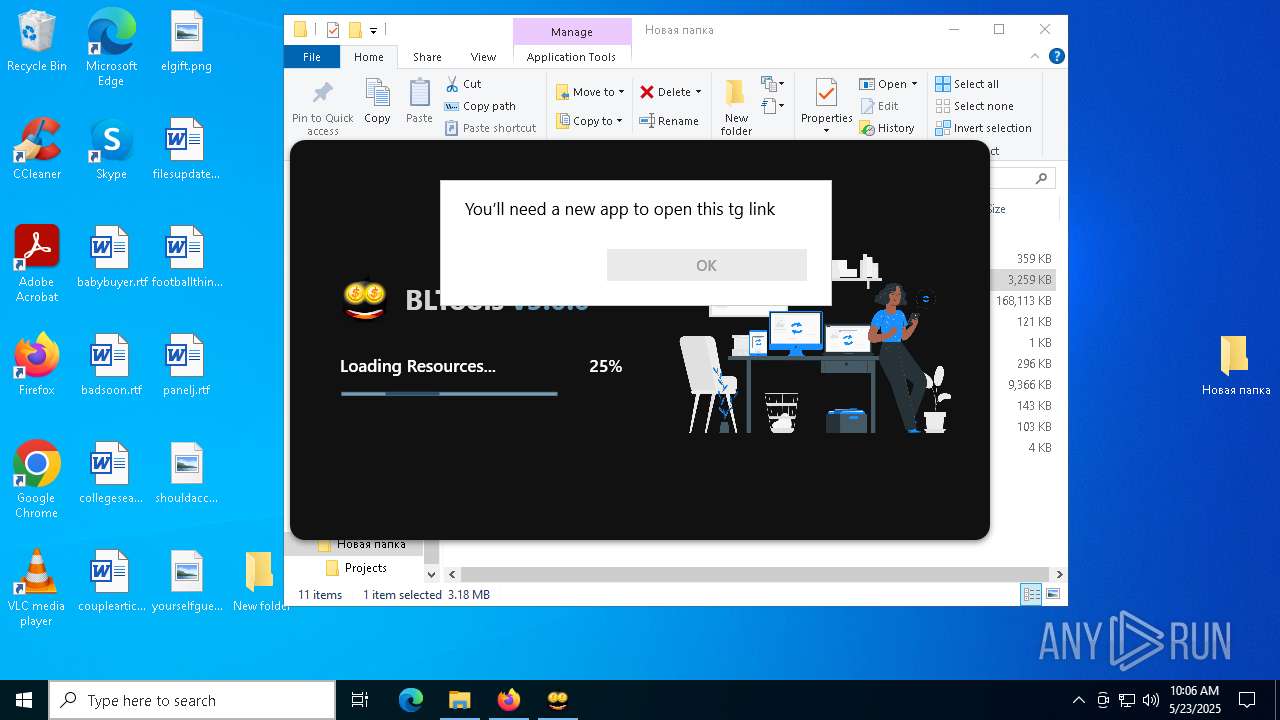The height and width of the screenshot is (720, 1280).
Task: Click Pin to Quick access in ribbon
Action: click(x=322, y=108)
